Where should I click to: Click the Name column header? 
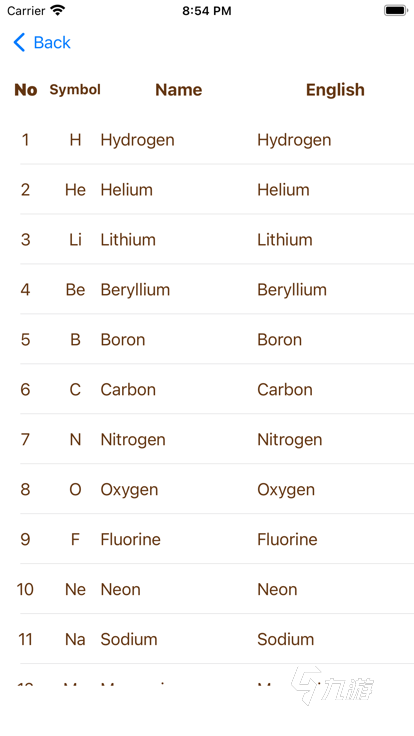pyautogui.click(x=178, y=90)
